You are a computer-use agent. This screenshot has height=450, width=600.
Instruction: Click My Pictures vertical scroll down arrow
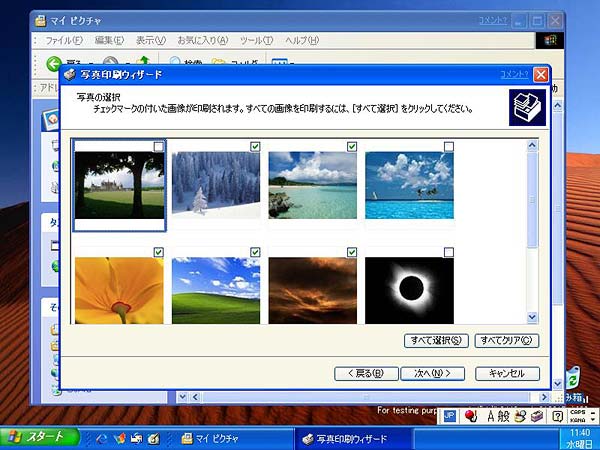point(558,383)
